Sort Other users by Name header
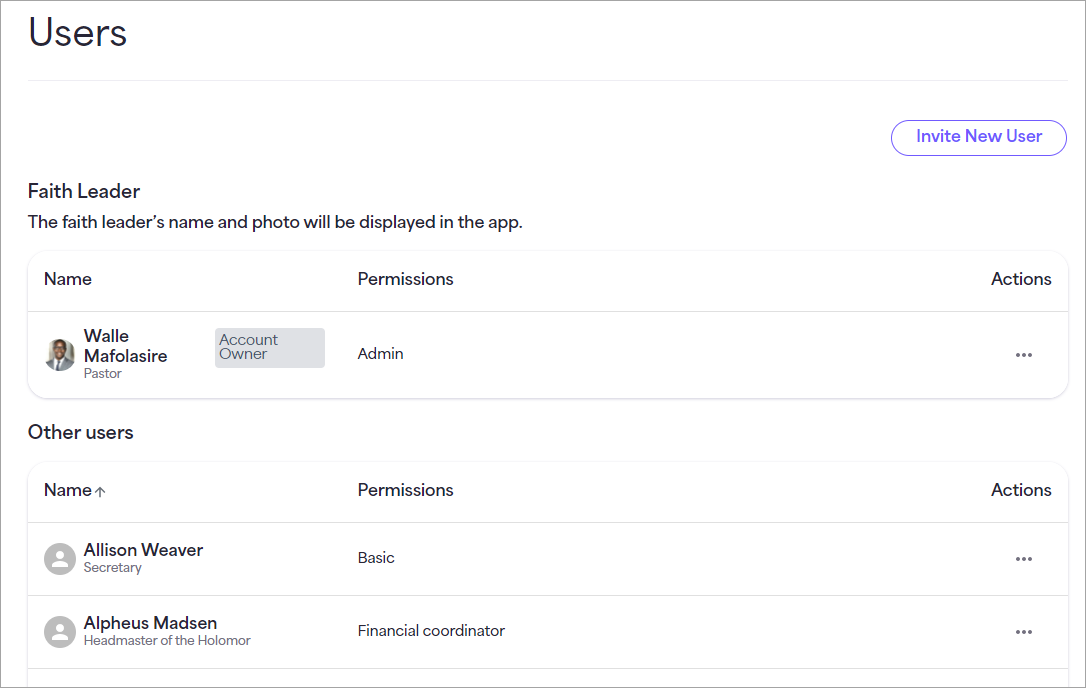 (68, 490)
